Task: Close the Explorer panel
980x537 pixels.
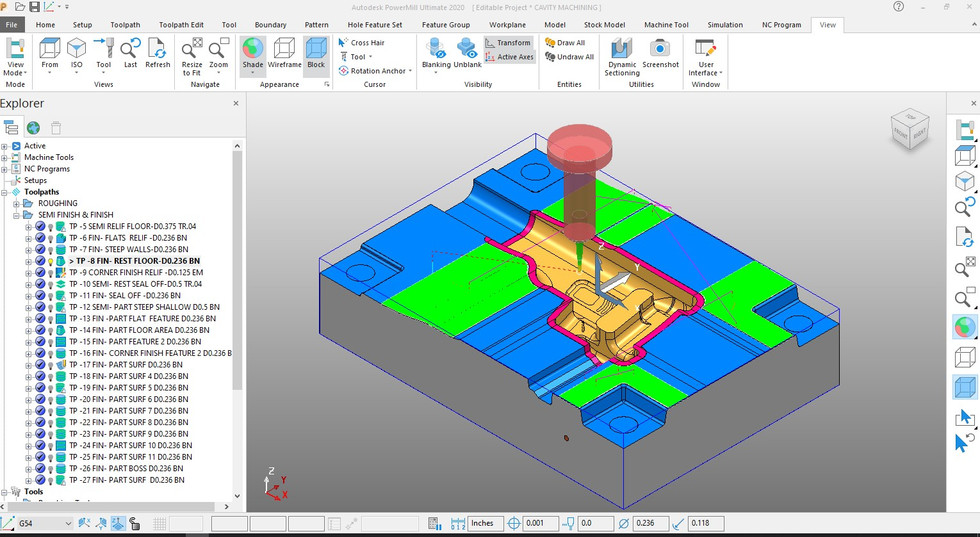Action: [x=236, y=103]
